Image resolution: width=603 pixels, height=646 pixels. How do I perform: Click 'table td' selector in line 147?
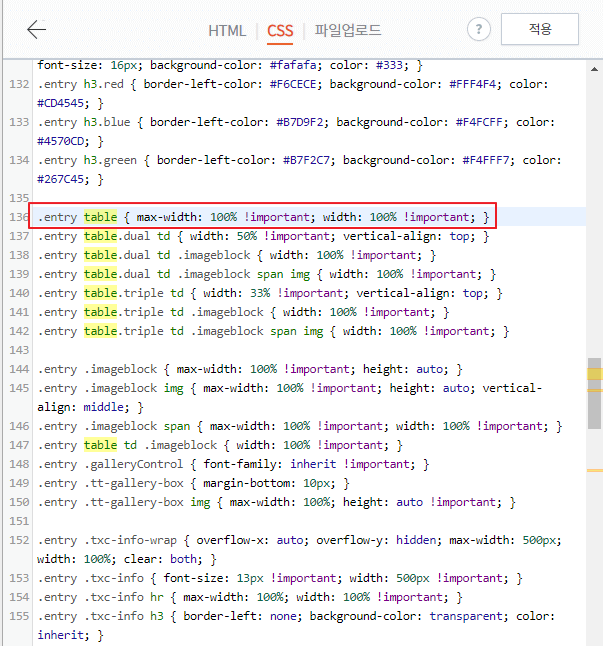[x=110, y=445]
